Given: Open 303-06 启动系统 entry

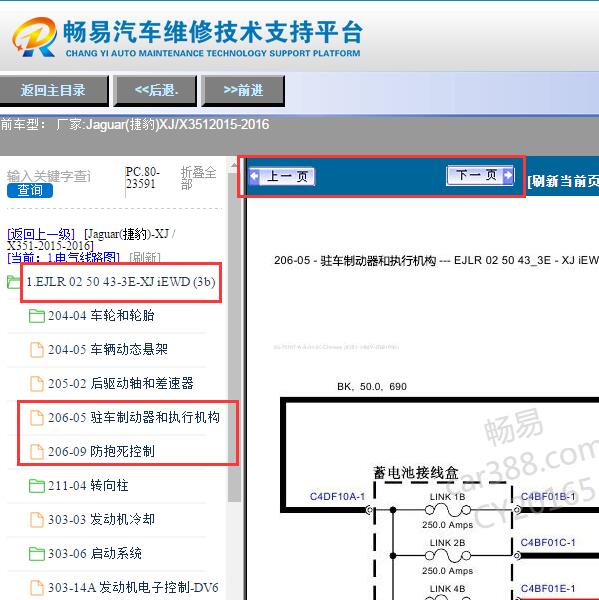Looking at the screenshot, I should (95, 554).
